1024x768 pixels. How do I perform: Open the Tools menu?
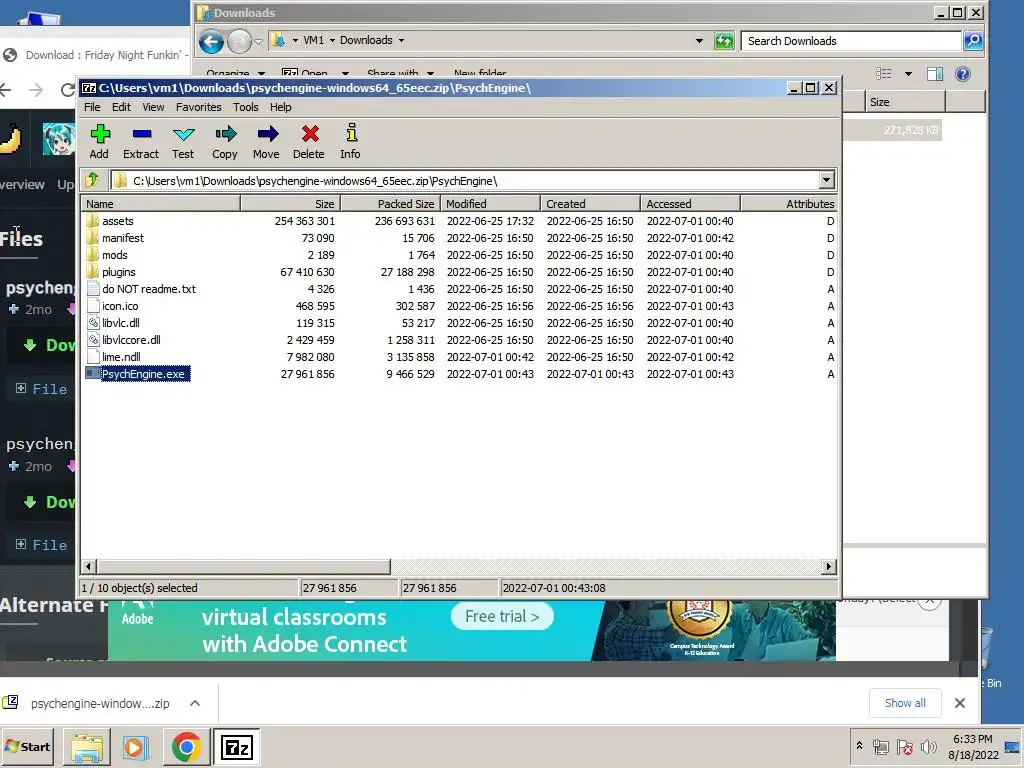(246, 107)
